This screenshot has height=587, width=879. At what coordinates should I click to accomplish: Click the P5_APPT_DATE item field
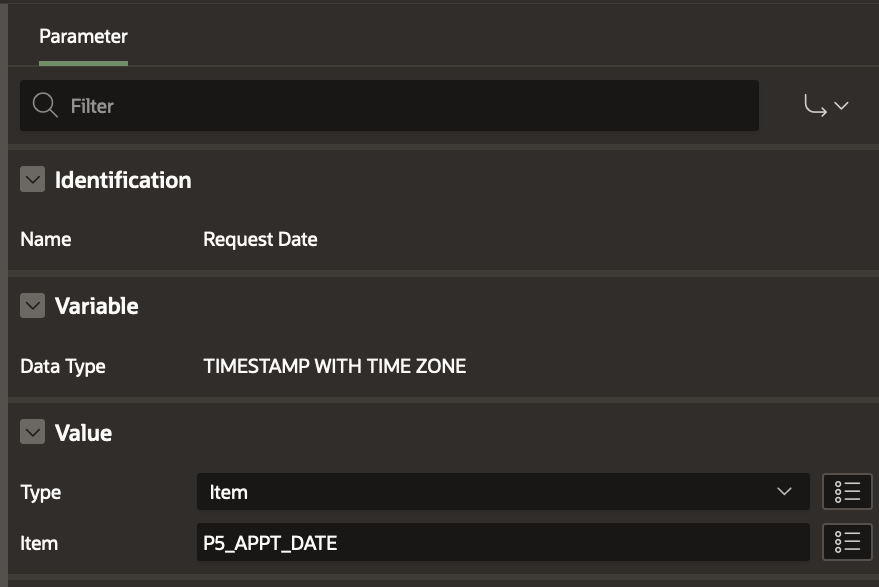(x=502, y=543)
